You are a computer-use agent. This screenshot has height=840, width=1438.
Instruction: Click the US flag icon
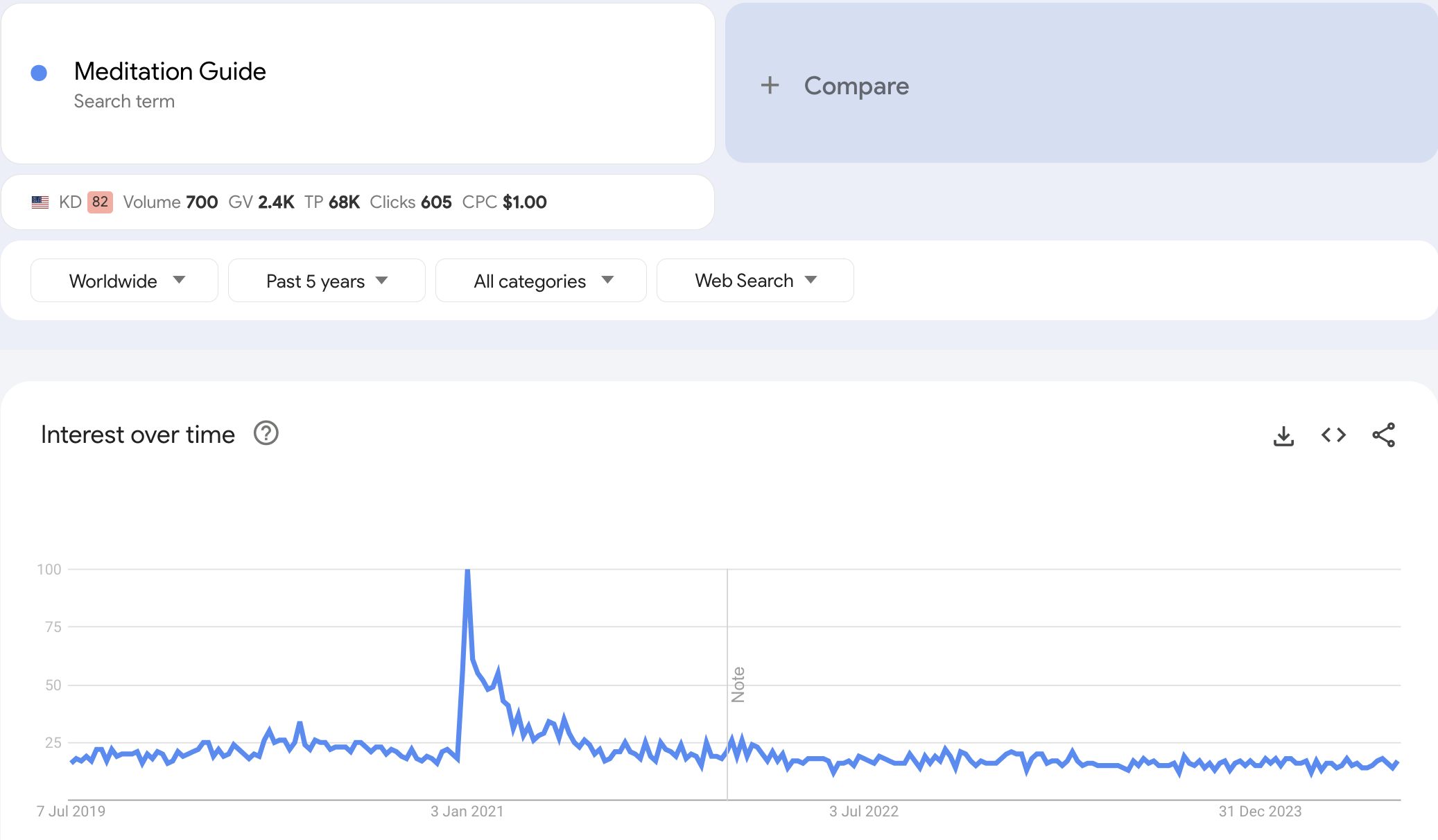[40, 202]
